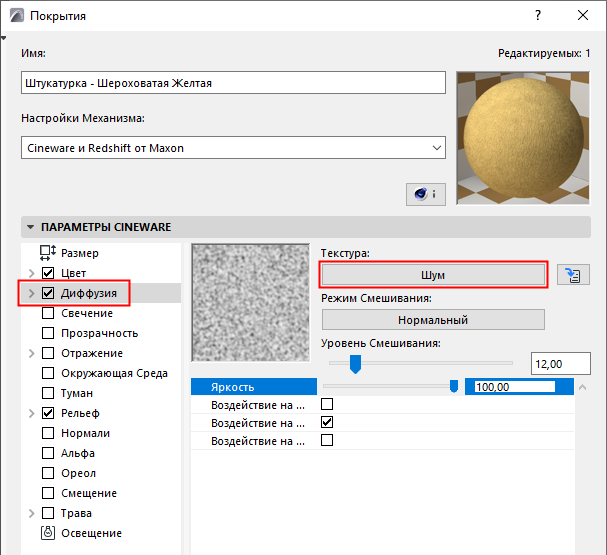Disable the Рельеф channel checkbox
Image resolution: width=607 pixels, height=555 pixels.
48,413
